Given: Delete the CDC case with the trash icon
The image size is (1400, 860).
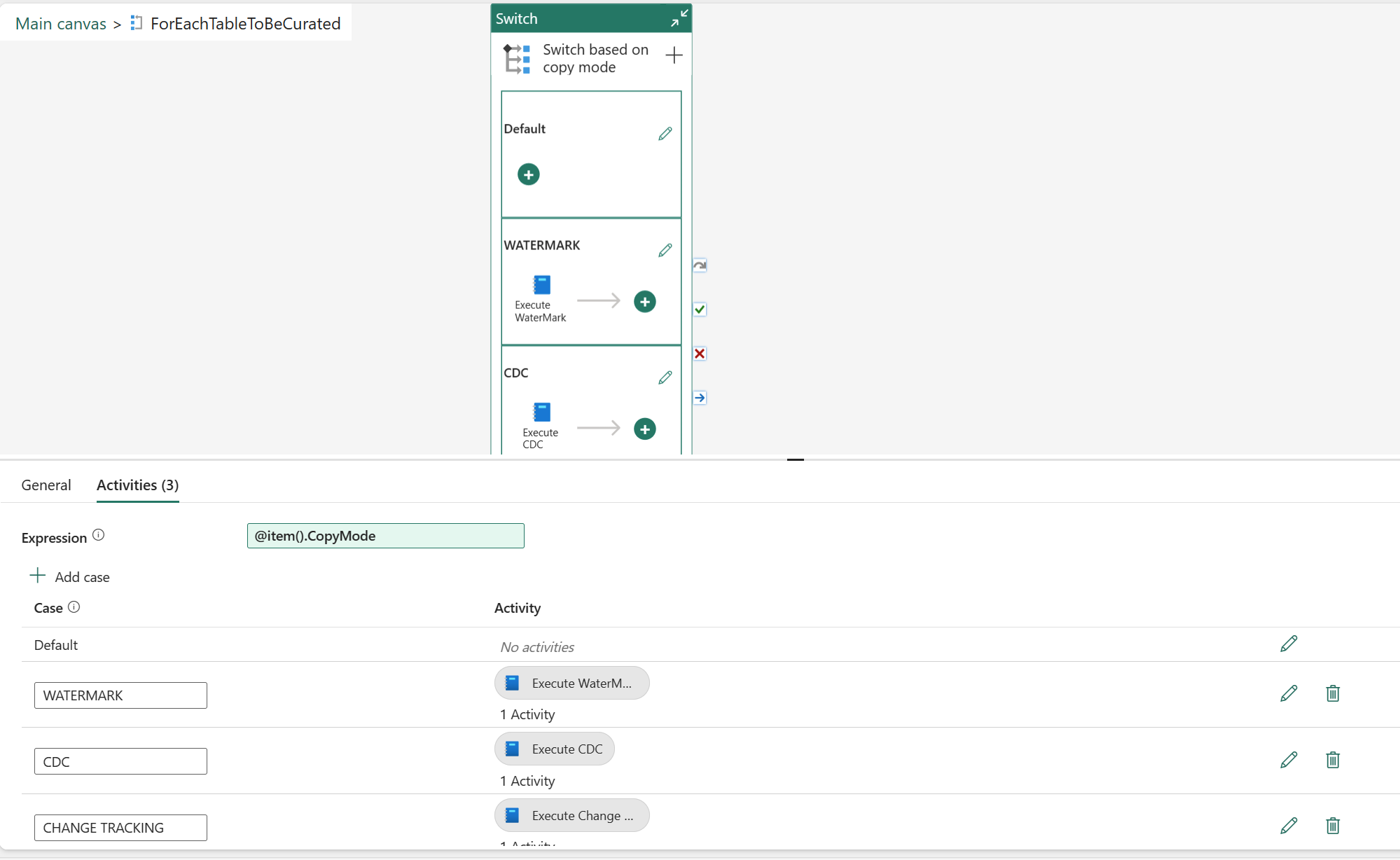Looking at the screenshot, I should pyautogui.click(x=1333, y=760).
